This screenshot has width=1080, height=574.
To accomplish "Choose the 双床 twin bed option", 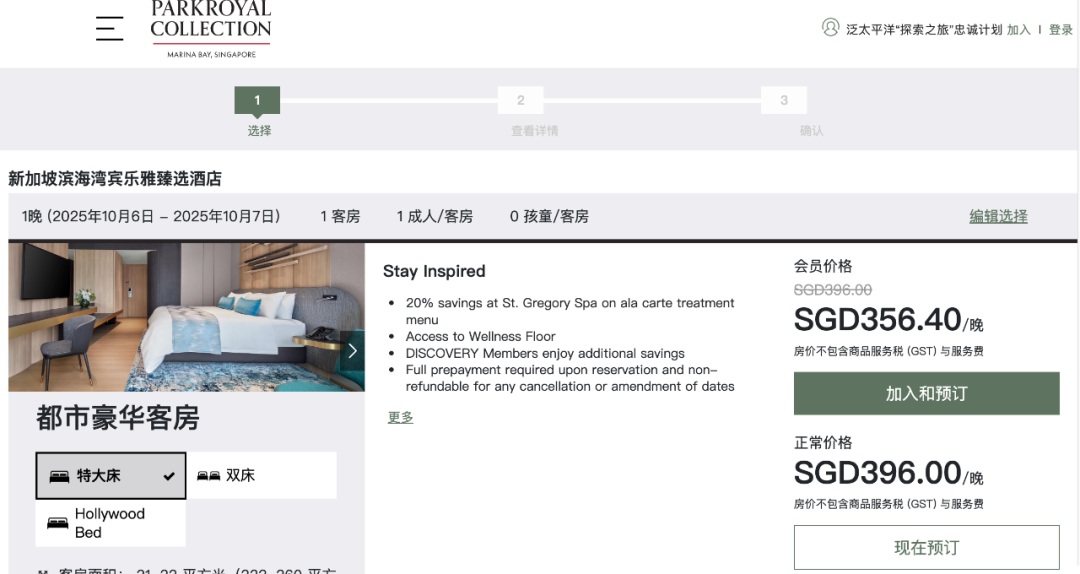I will (x=262, y=475).
